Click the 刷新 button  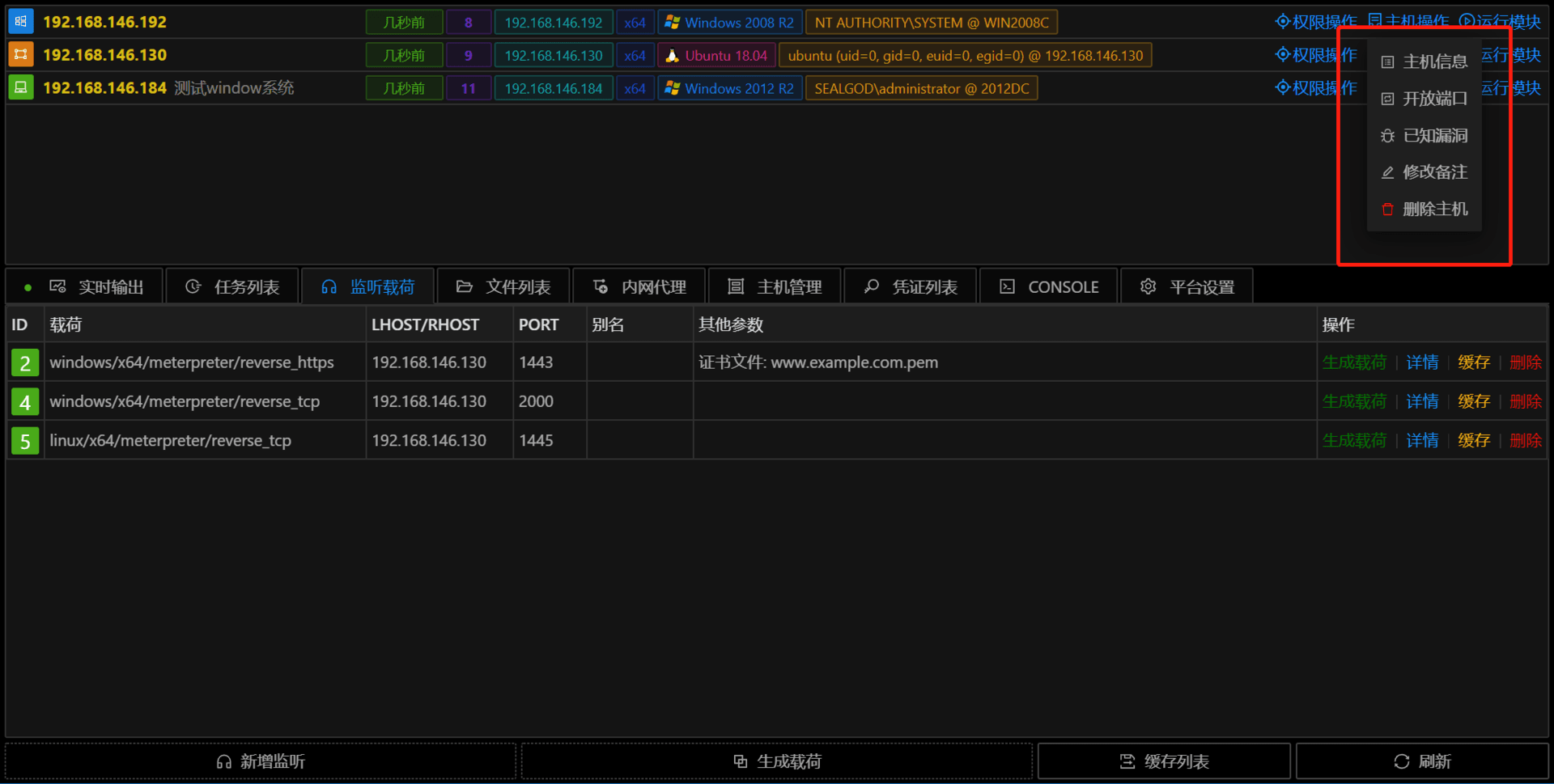click(1422, 761)
